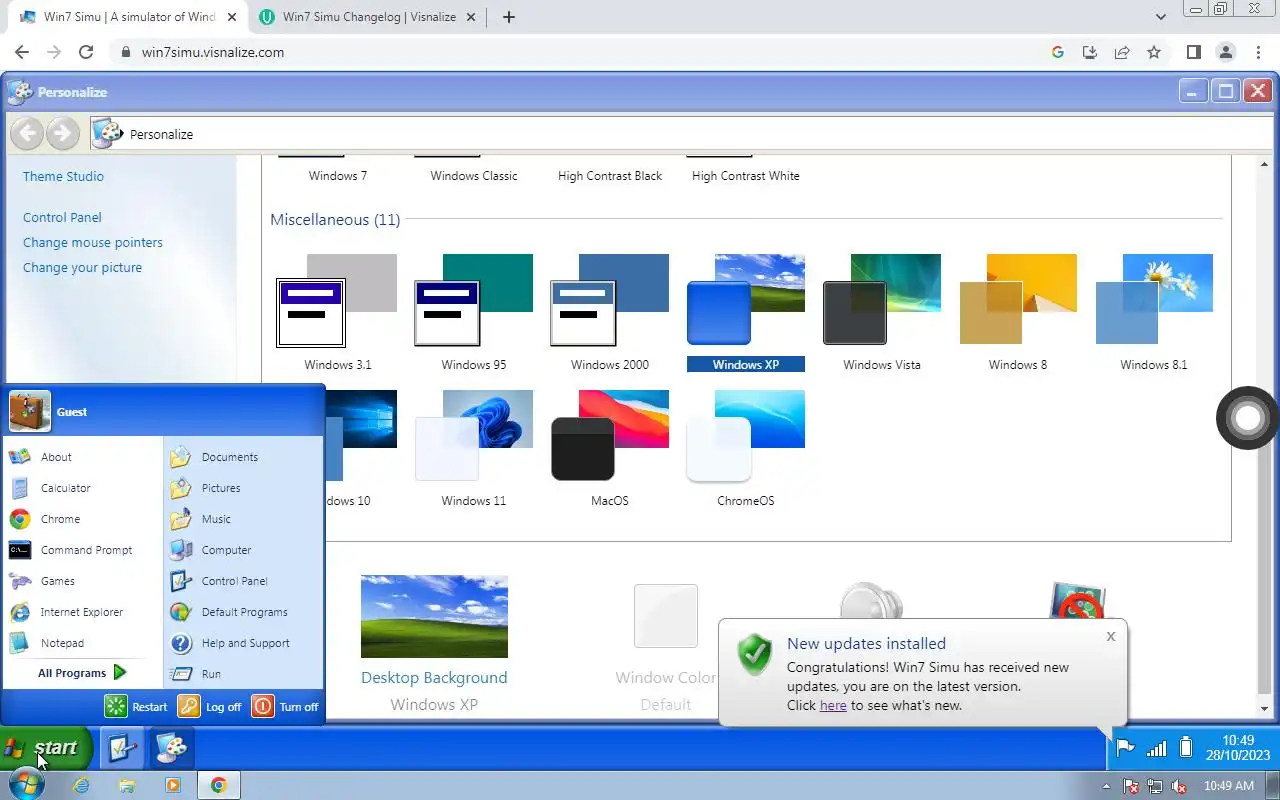Open File Explorer on Windows 7 taskbar
This screenshot has height=800, width=1280.
tap(127, 785)
